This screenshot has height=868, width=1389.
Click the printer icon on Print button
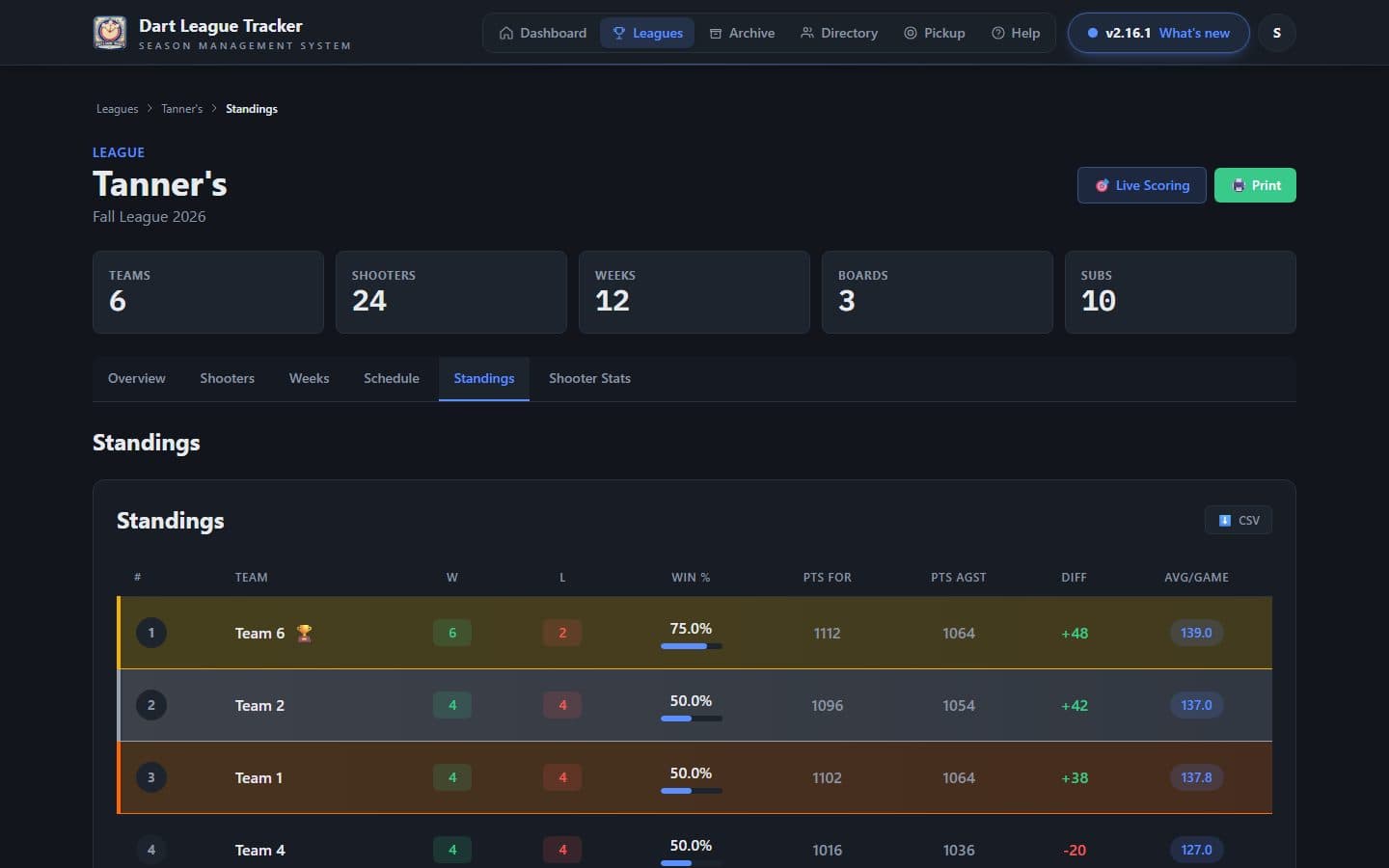(x=1239, y=185)
